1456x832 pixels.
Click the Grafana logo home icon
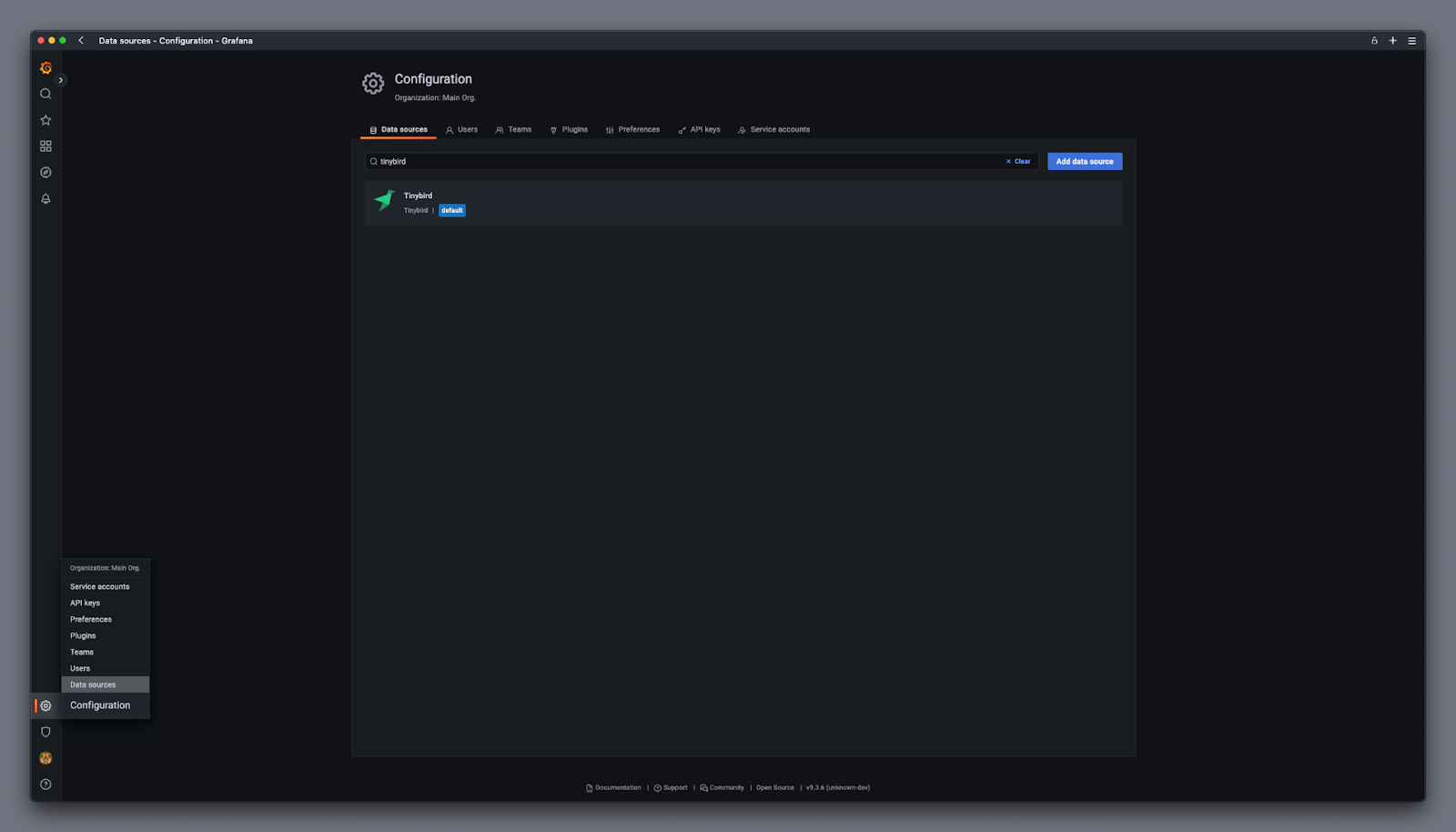(45, 68)
